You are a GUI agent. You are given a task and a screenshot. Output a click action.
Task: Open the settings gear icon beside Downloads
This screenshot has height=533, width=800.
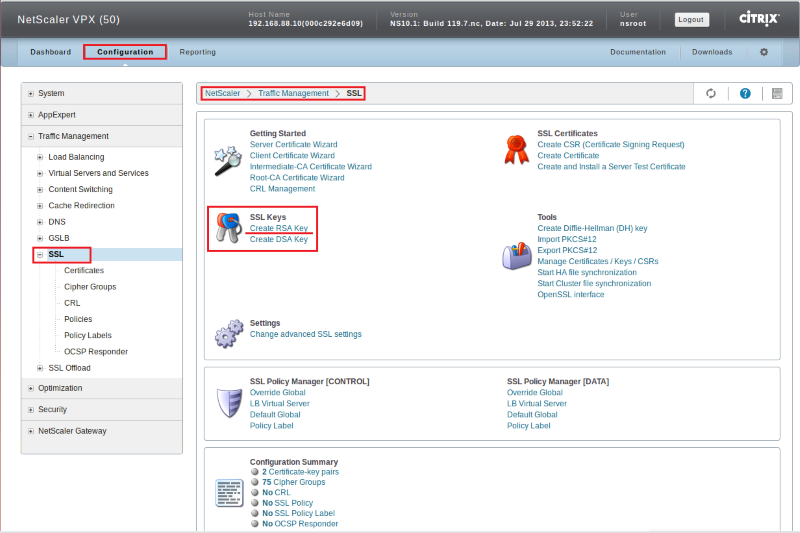(x=764, y=52)
